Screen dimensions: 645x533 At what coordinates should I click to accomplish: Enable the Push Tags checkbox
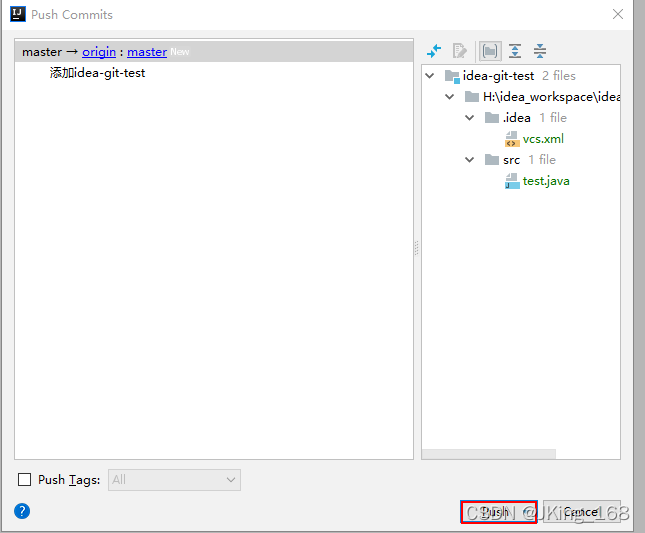click(x=24, y=480)
